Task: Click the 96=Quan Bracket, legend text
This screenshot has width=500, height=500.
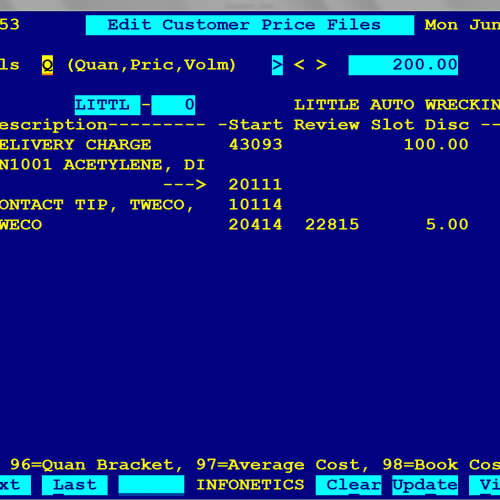Action: pyautogui.click(x=96, y=465)
